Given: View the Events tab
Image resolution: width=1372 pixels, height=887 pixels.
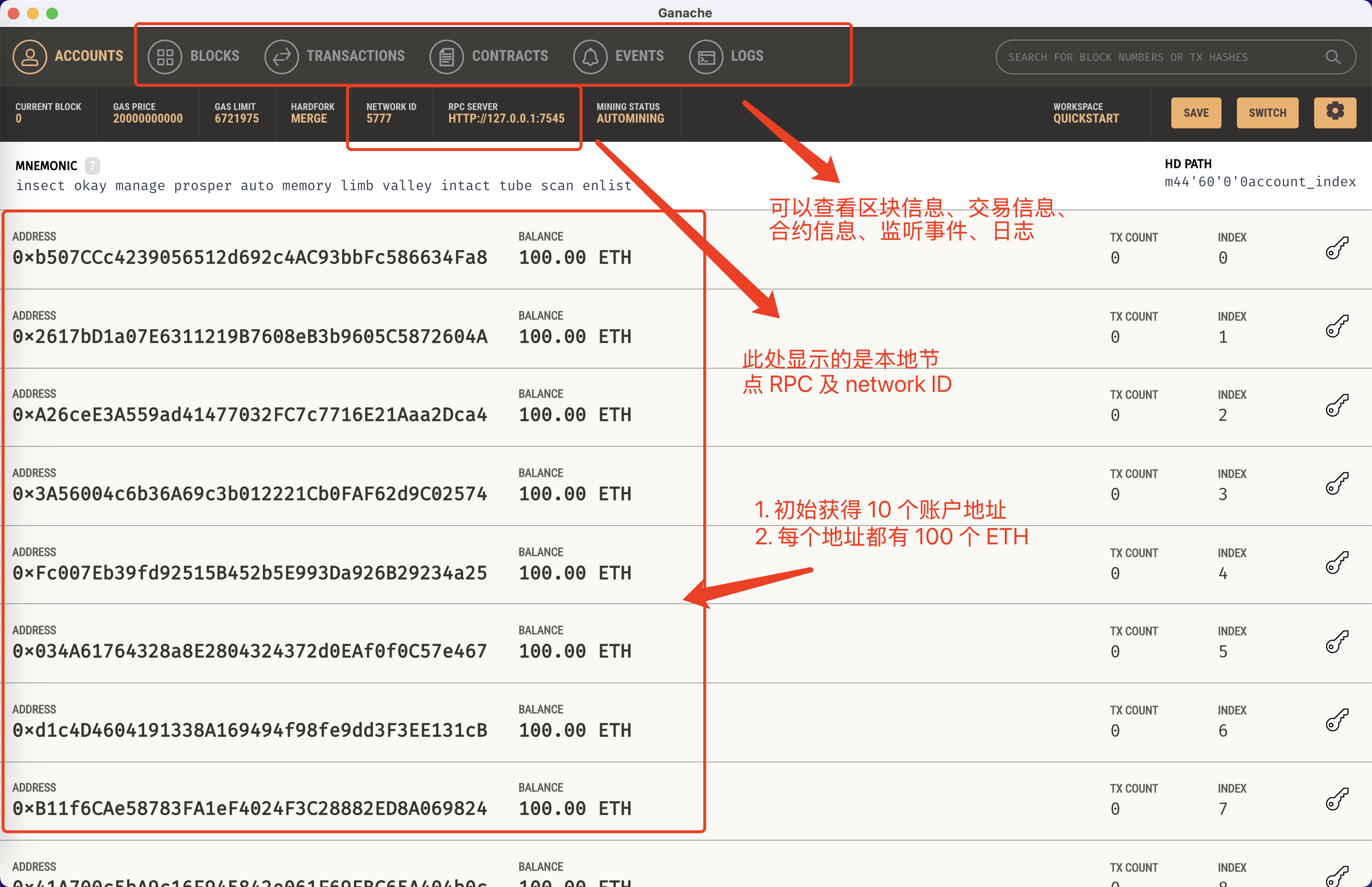Looking at the screenshot, I should click(618, 56).
